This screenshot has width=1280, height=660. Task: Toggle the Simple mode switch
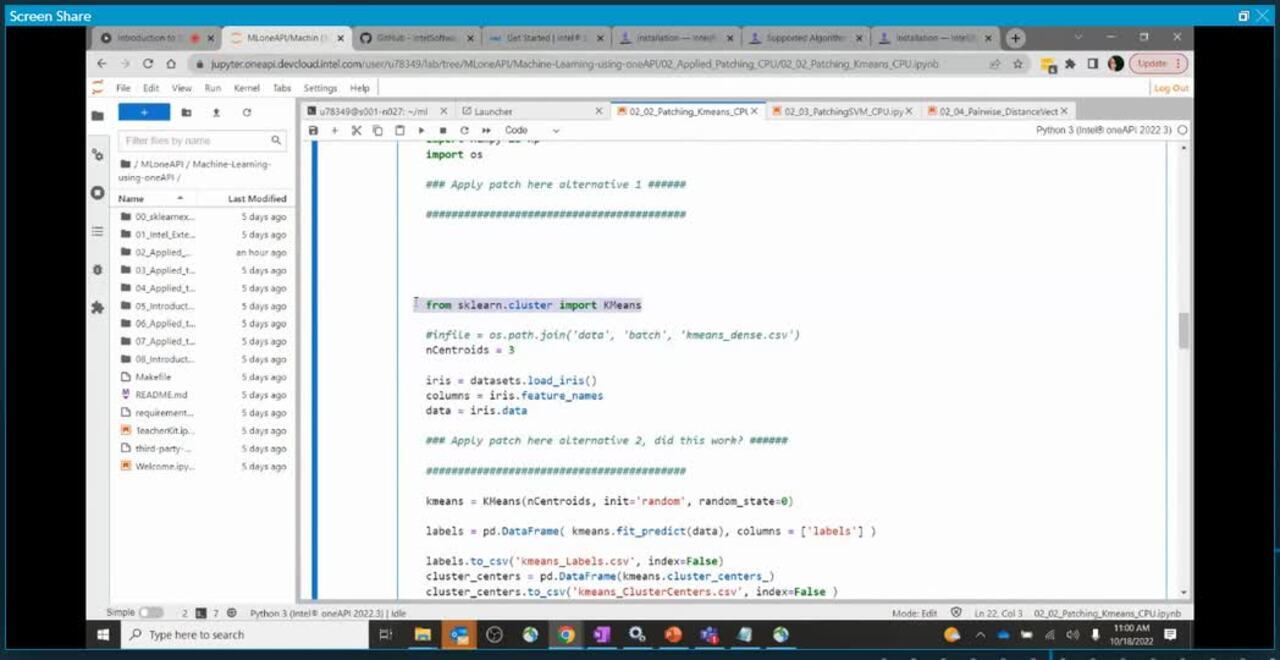tap(151, 612)
